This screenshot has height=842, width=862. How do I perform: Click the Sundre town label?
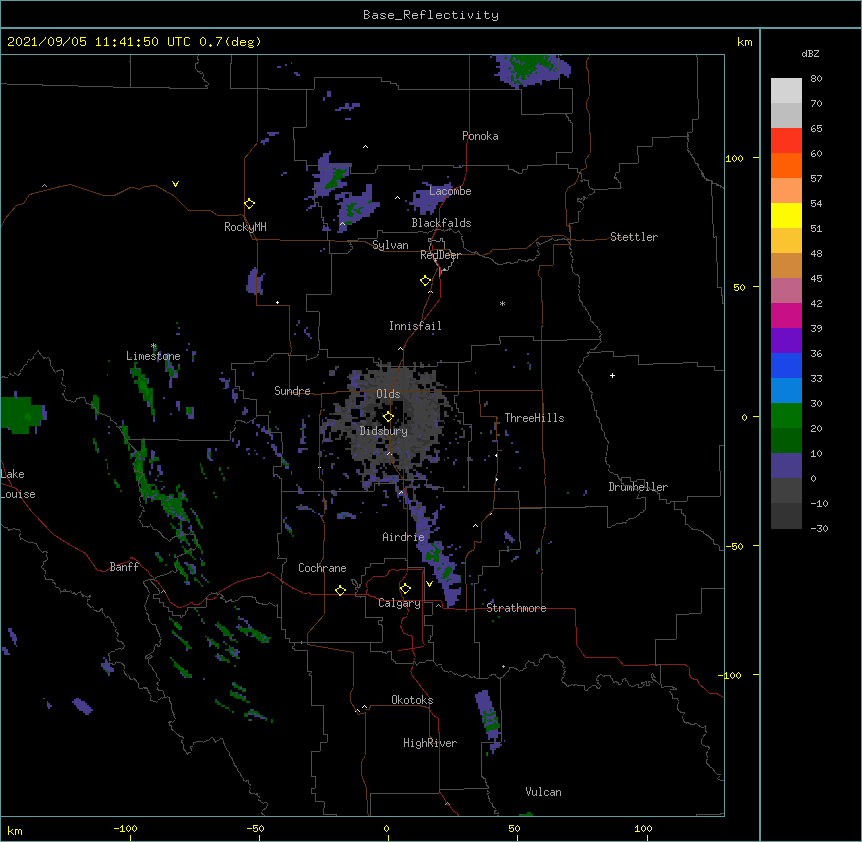[292, 391]
